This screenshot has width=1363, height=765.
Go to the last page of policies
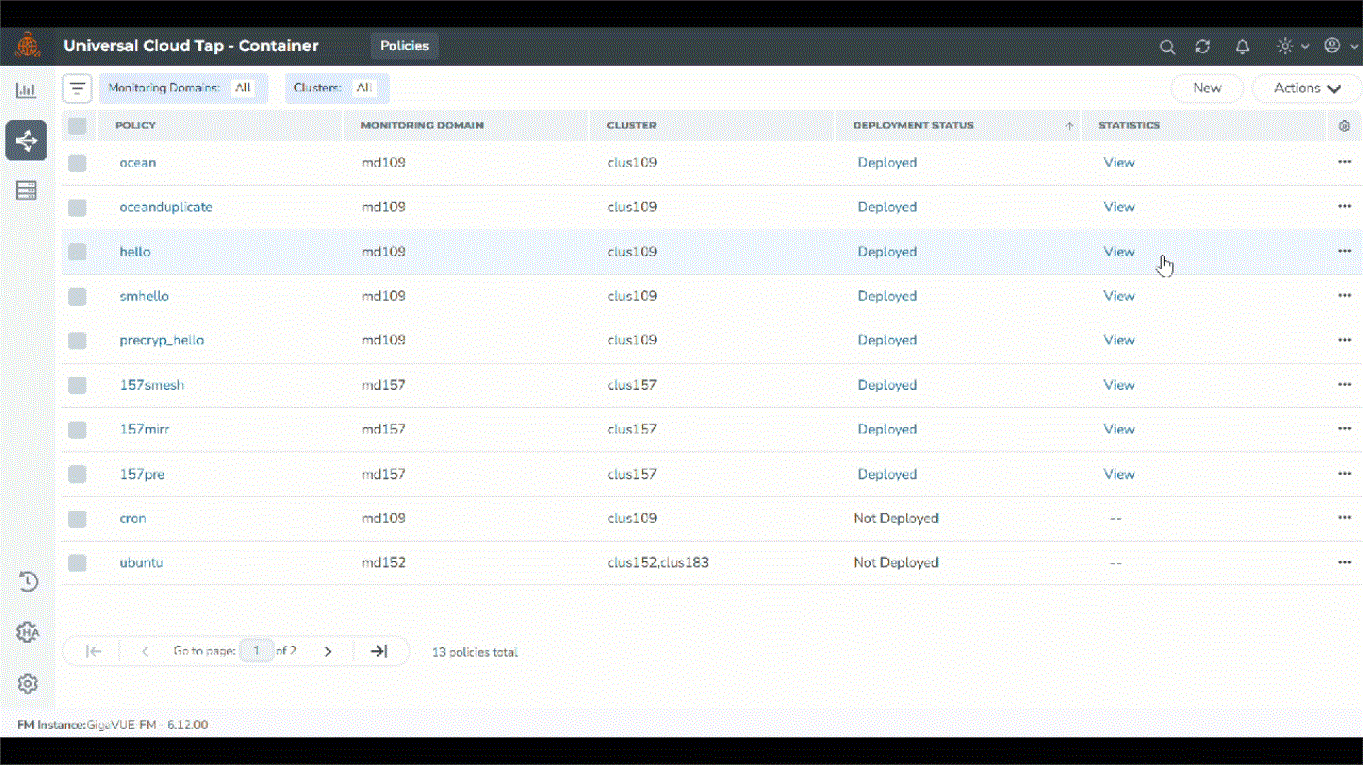379,651
